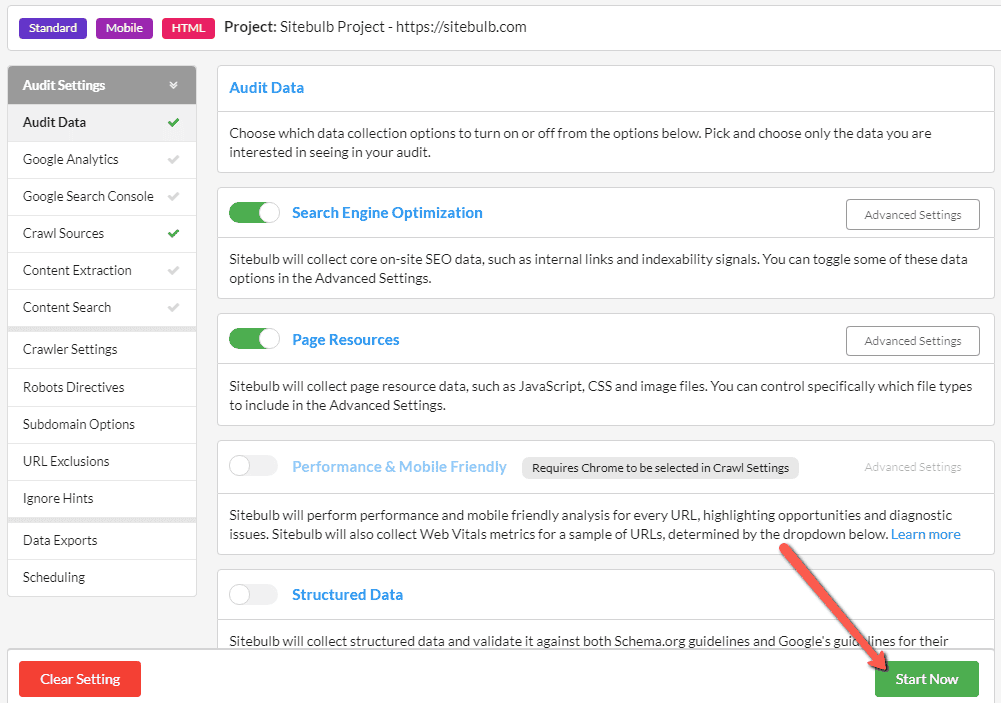Open Robots Directives section
The height and width of the screenshot is (703, 1001).
tap(102, 388)
